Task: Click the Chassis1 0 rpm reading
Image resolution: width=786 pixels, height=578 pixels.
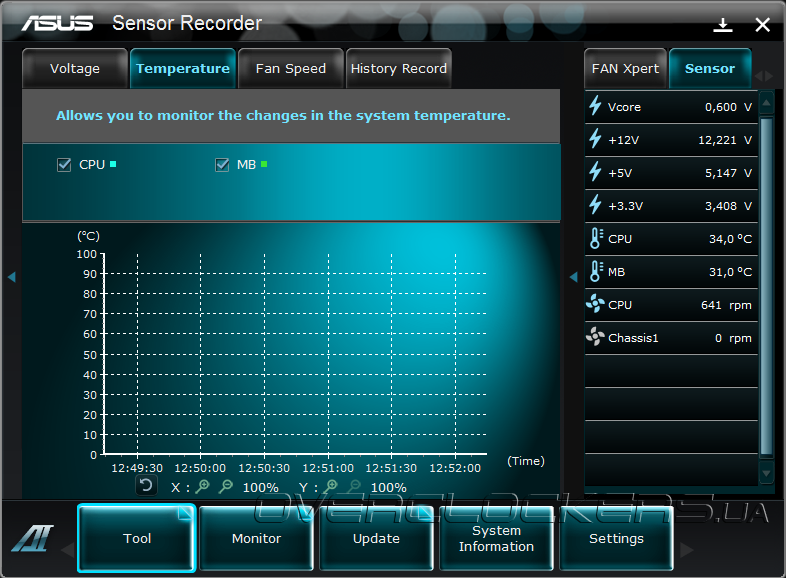Action: tap(733, 338)
